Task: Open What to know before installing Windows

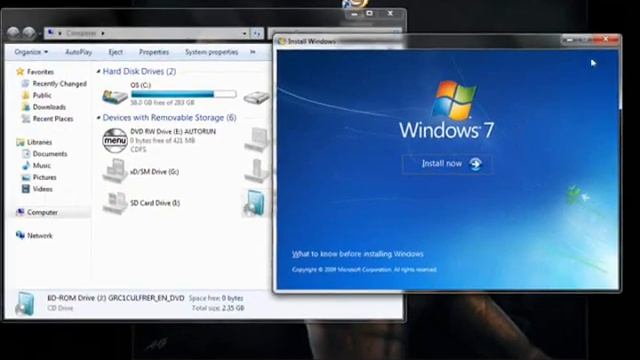Action: tap(358, 254)
